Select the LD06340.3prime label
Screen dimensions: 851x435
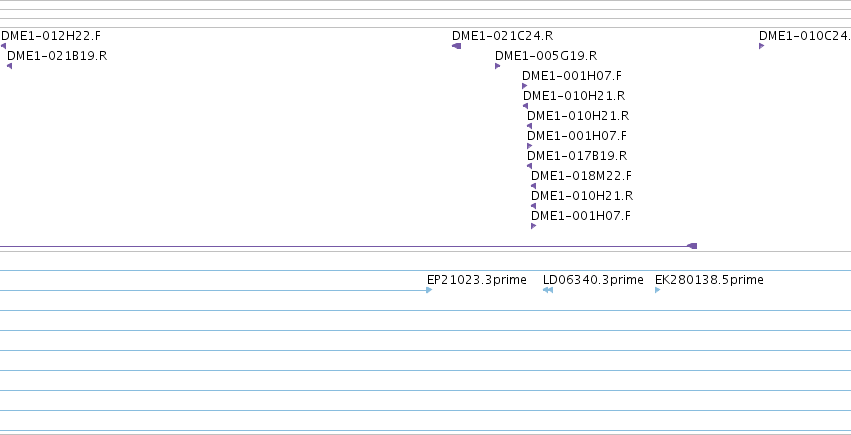tap(593, 280)
